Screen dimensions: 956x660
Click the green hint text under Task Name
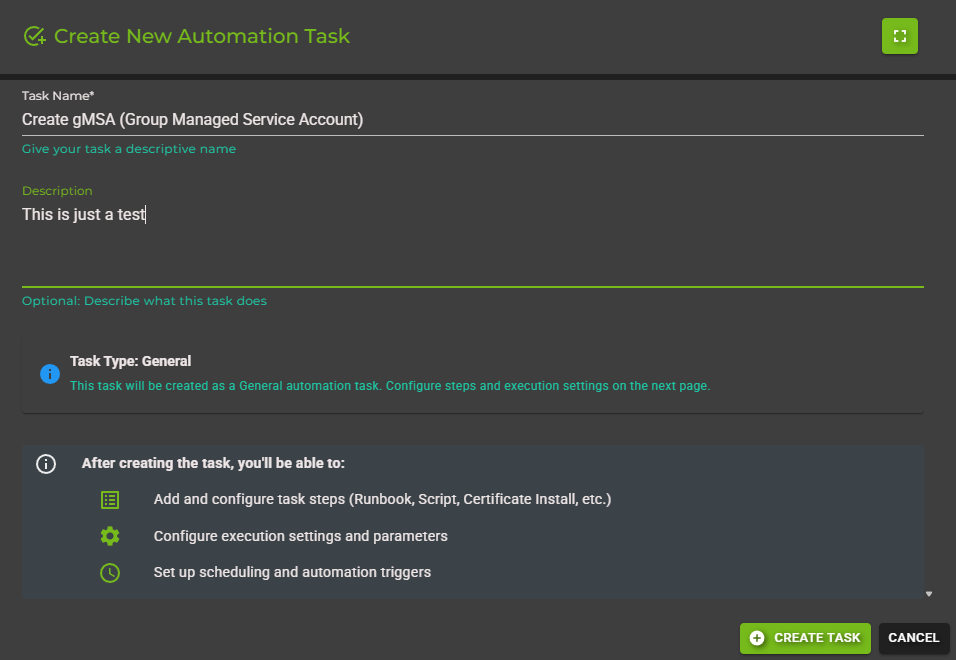tap(128, 148)
